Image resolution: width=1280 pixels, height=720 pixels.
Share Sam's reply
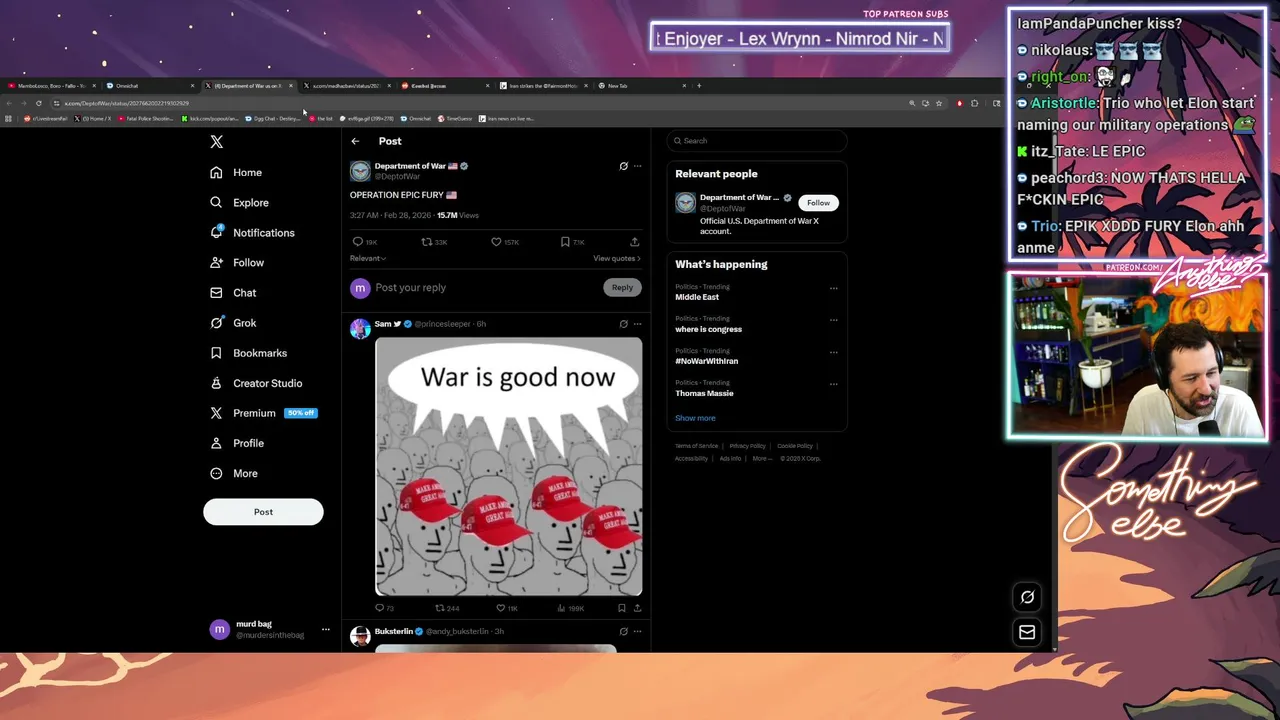(637, 608)
